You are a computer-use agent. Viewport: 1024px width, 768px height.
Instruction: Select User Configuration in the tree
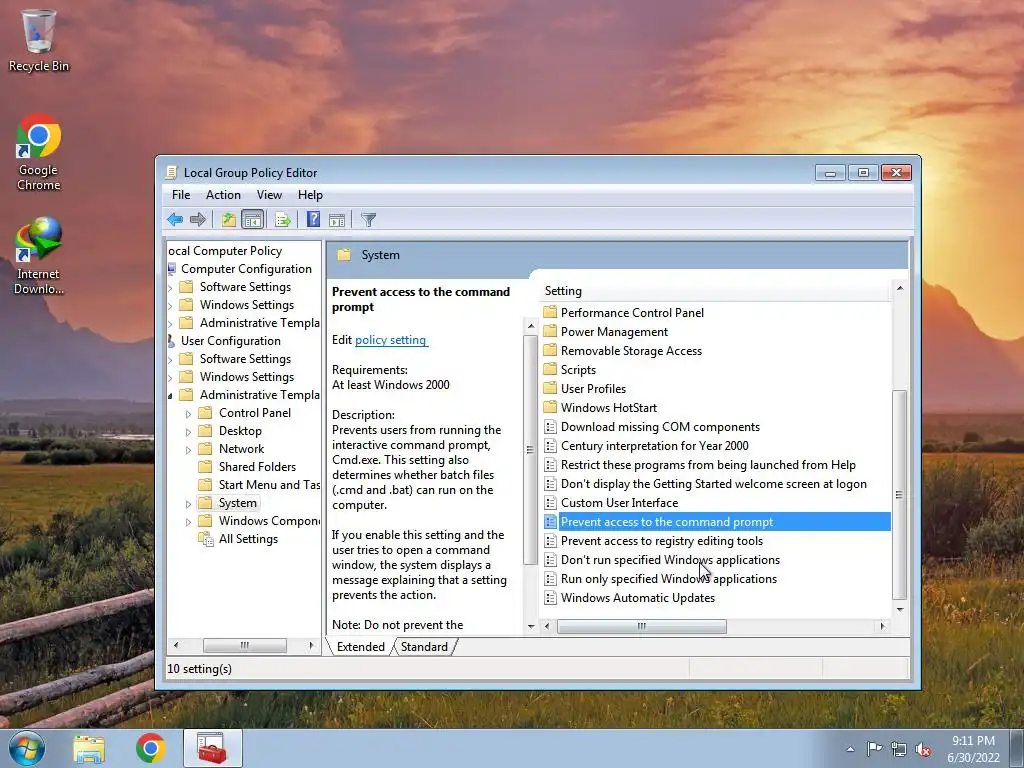click(x=231, y=340)
